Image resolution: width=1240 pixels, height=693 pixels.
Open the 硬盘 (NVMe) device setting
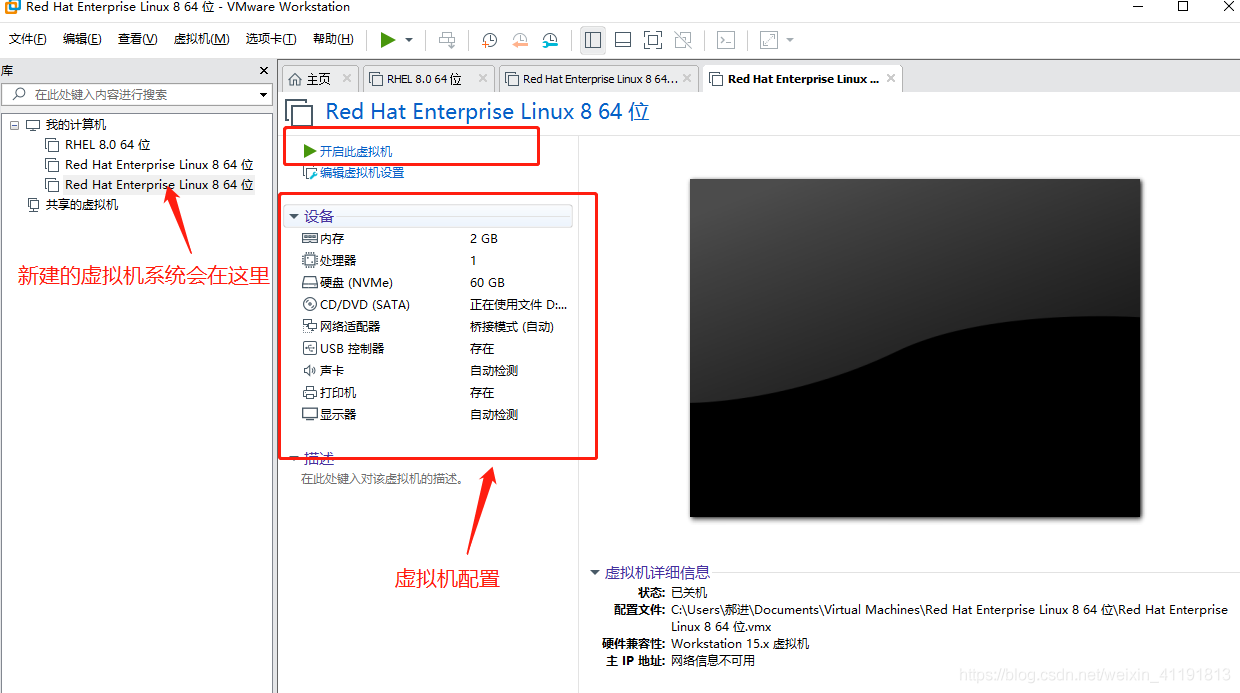tap(356, 283)
